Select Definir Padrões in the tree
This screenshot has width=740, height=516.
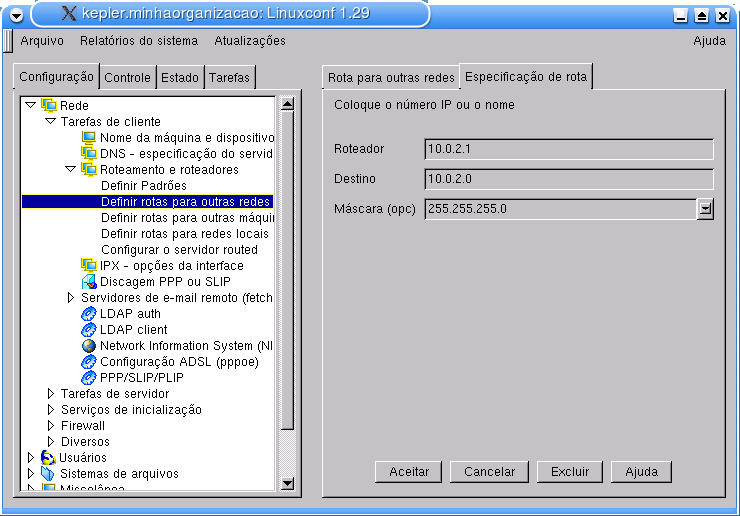pos(143,186)
